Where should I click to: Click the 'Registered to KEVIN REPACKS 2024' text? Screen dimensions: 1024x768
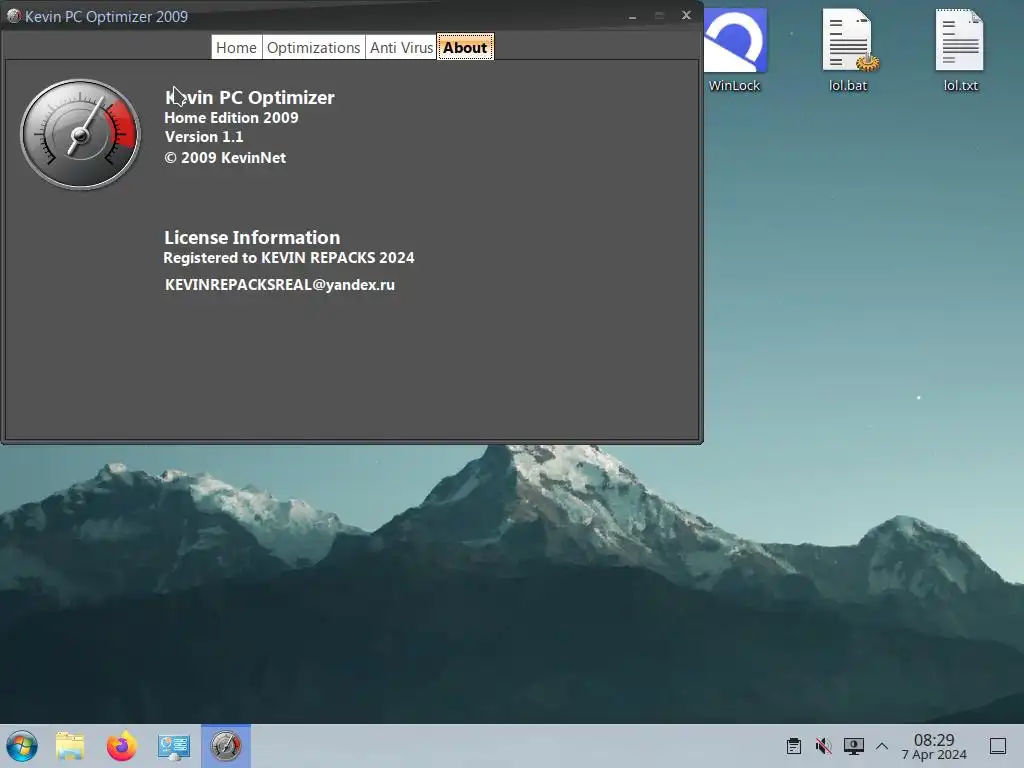pyautogui.click(x=289, y=258)
